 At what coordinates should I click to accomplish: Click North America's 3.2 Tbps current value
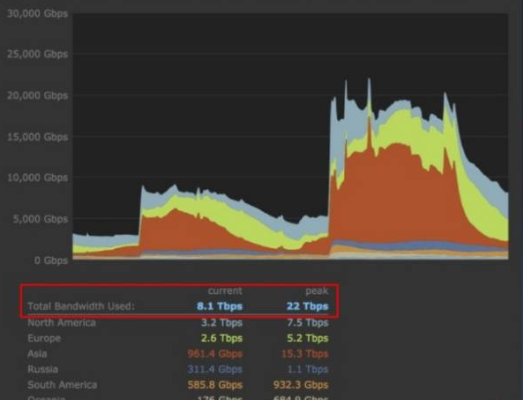tap(222, 323)
